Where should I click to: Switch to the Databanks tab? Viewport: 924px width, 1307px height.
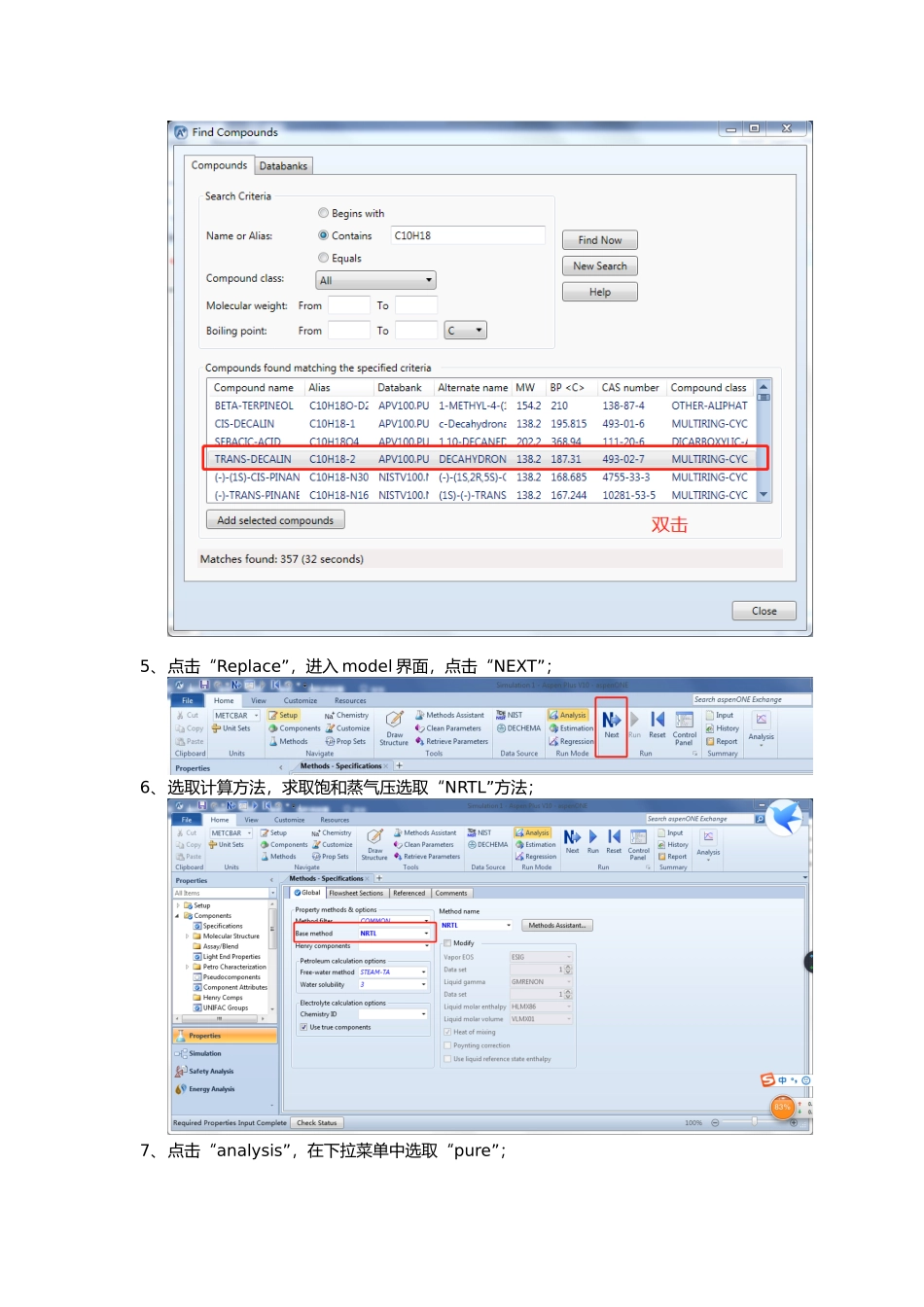[x=283, y=166]
